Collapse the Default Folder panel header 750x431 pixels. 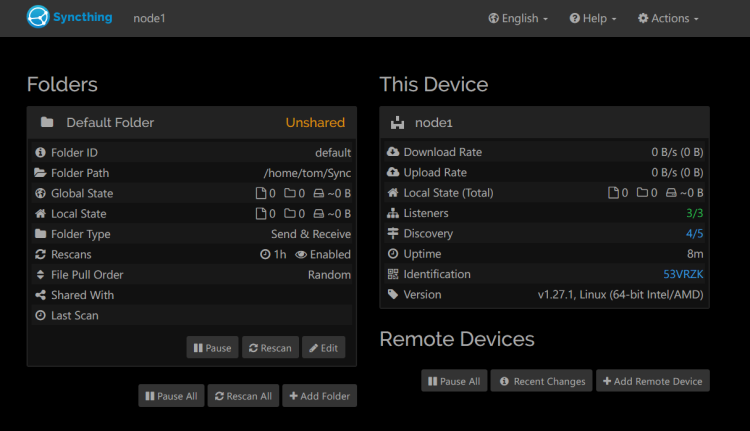click(192, 122)
